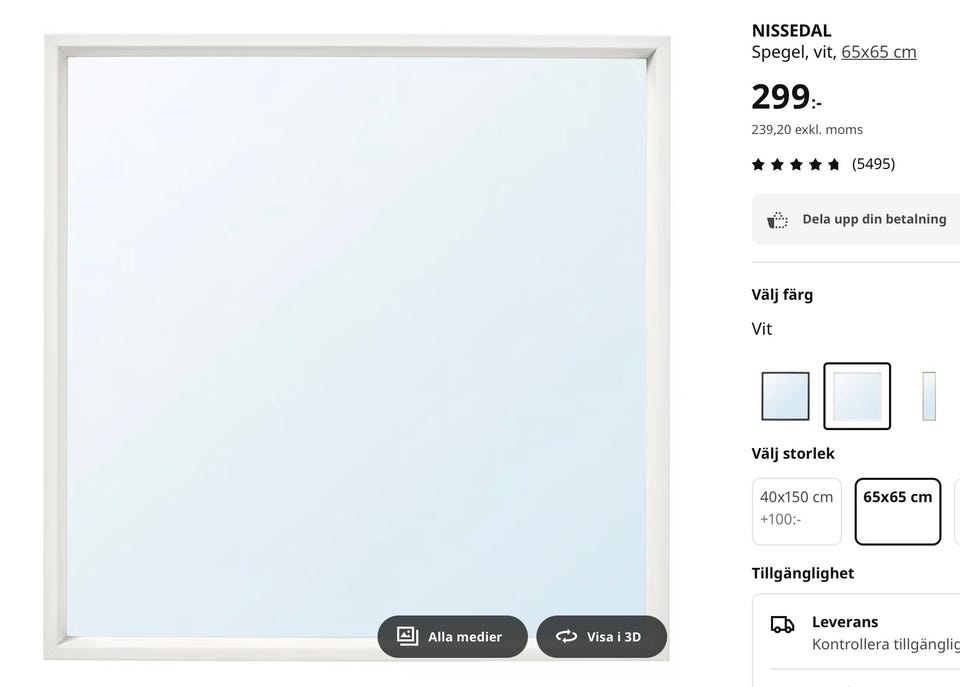Click the Leverans heading
Screen dimensions: 960x687
tap(844, 622)
